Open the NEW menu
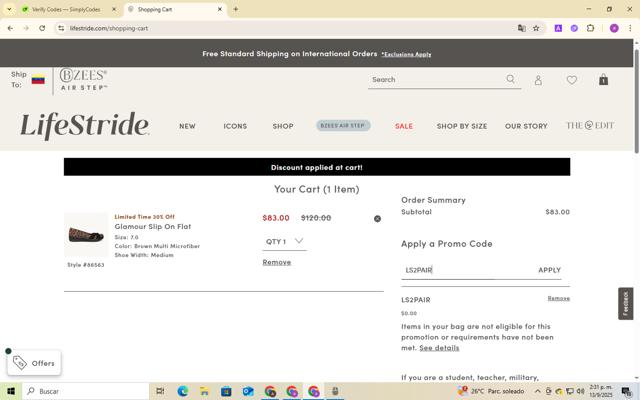The image size is (640, 400). [187, 126]
